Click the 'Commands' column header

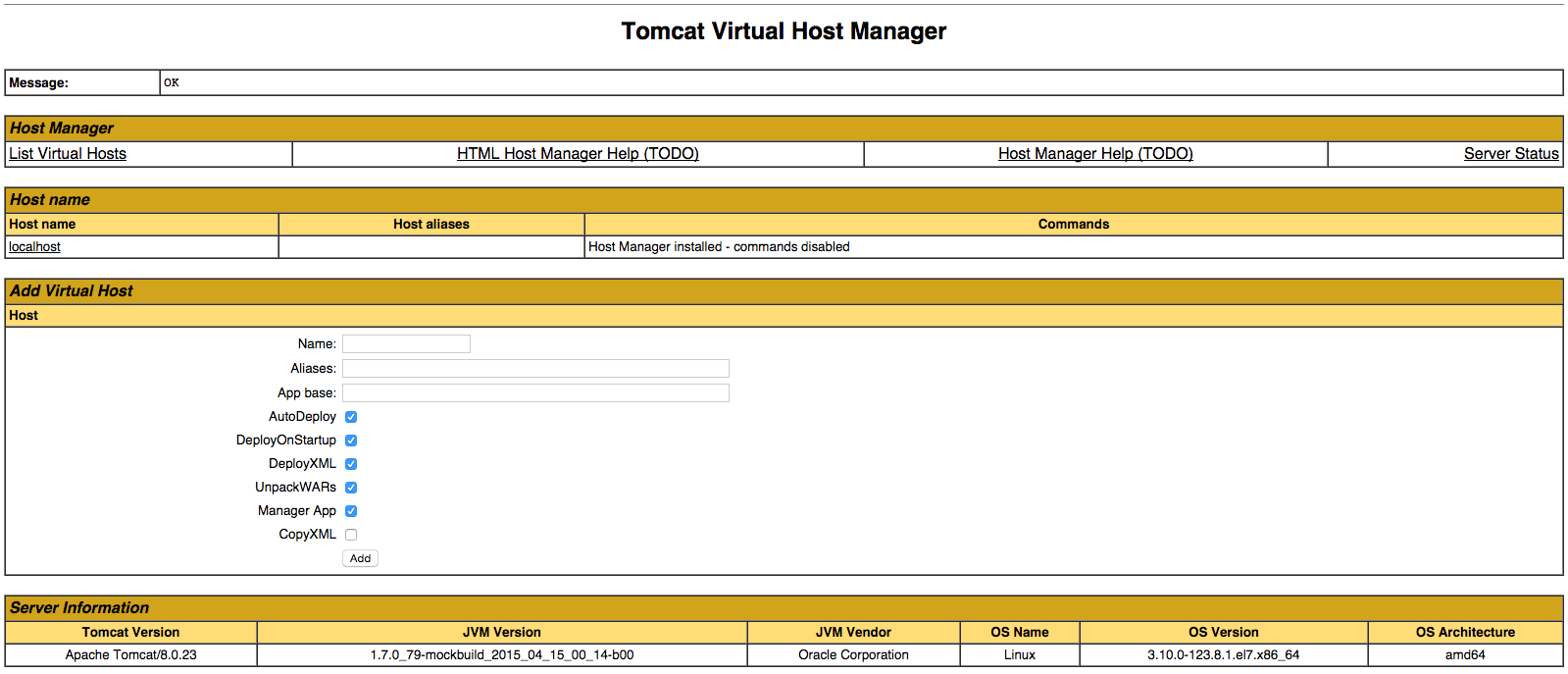pos(1074,225)
